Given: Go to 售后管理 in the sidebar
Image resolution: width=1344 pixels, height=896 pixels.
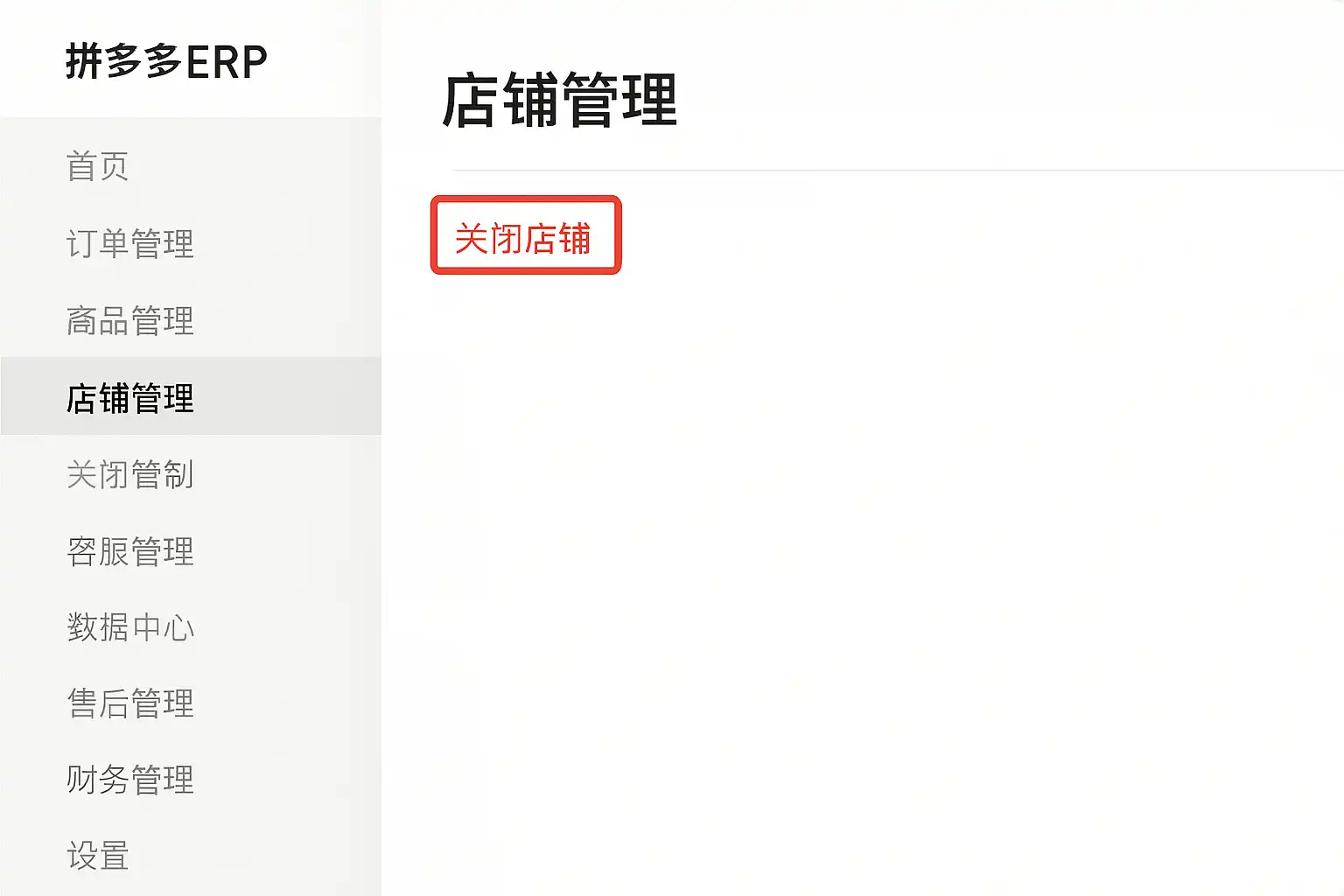Looking at the screenshot, I should coord(191,703).
